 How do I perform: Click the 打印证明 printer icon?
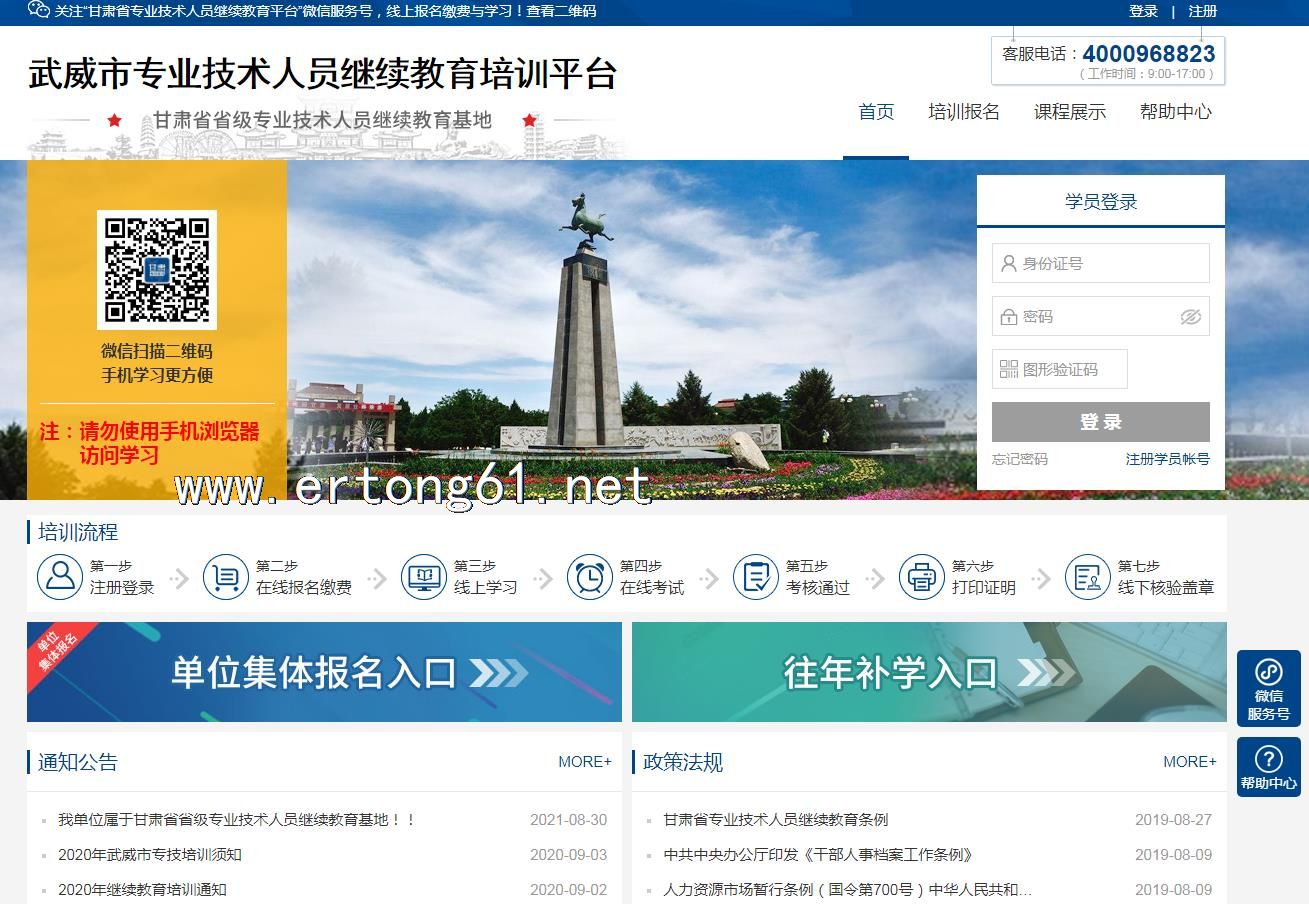[922, 577]
